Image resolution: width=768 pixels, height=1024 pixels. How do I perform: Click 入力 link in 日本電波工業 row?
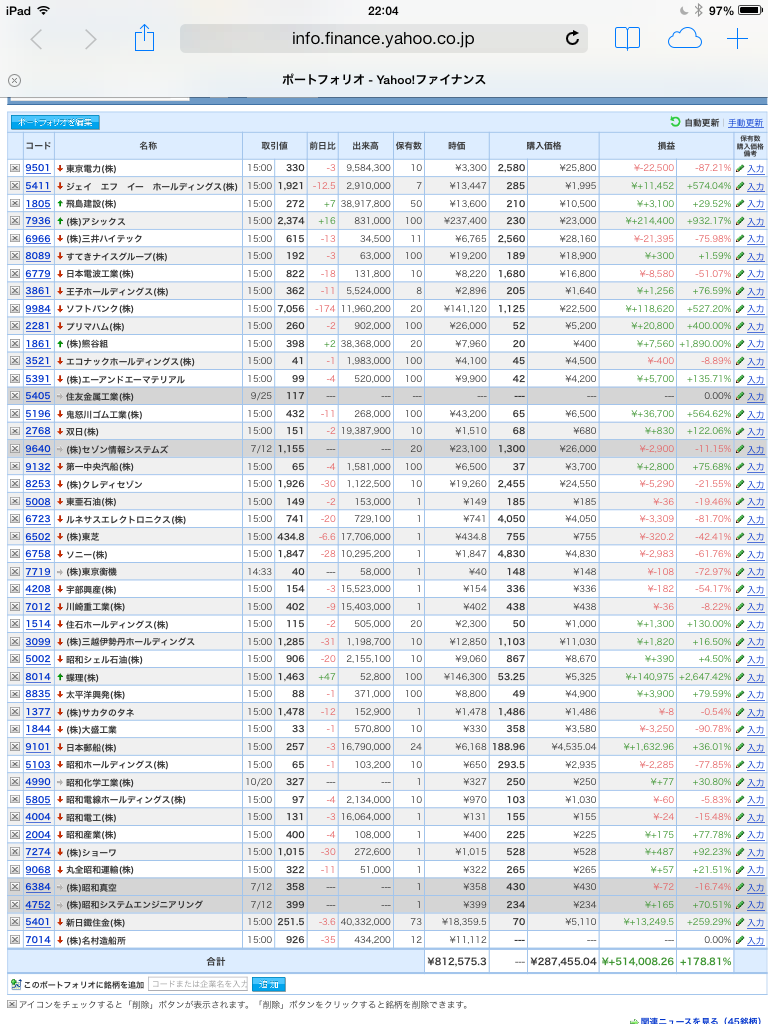756,274
